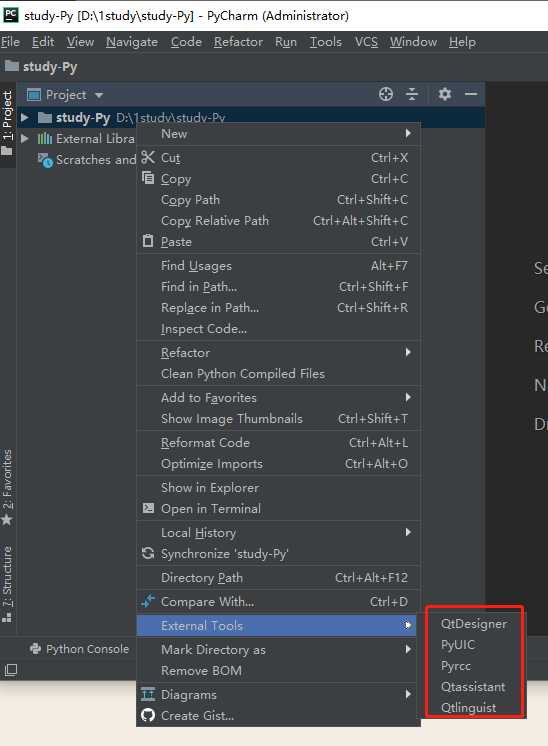Select Optimize Imports entry
The height and width of the screenshot is (746, 548).
[x=278, y=463]
